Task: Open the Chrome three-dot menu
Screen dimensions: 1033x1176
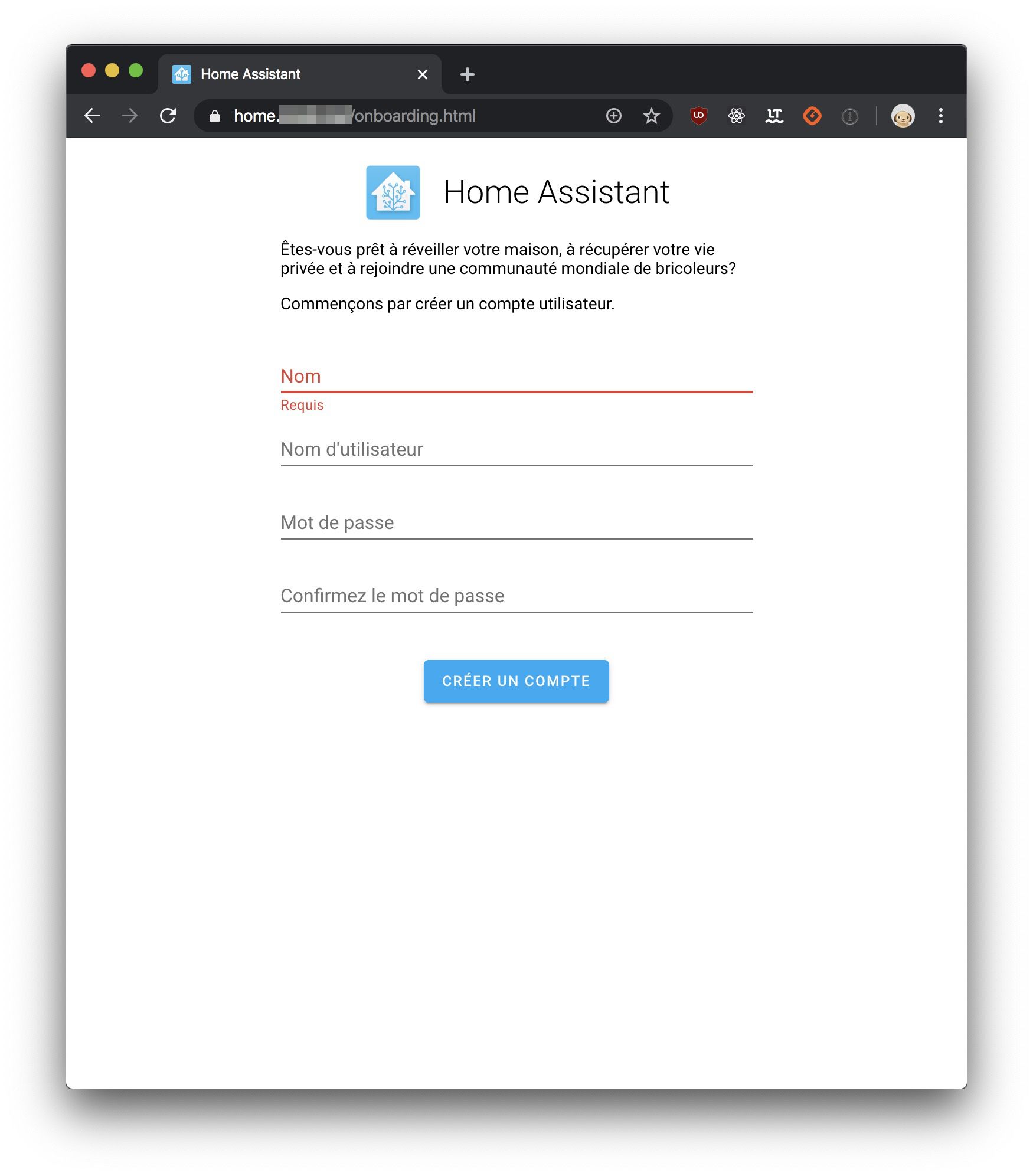Action: 940,116
